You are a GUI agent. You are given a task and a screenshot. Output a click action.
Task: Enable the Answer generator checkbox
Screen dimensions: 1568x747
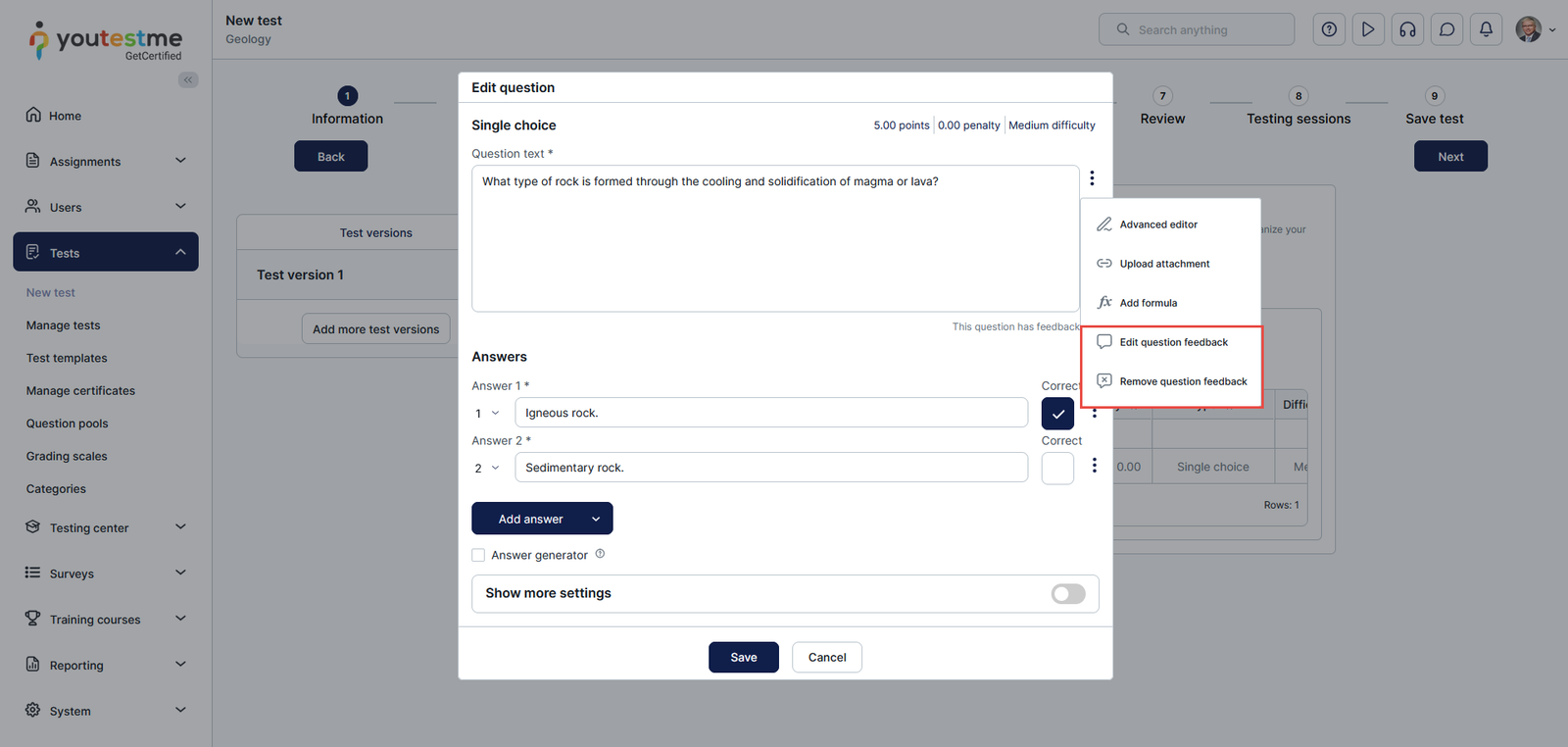(x=478, y=555)
